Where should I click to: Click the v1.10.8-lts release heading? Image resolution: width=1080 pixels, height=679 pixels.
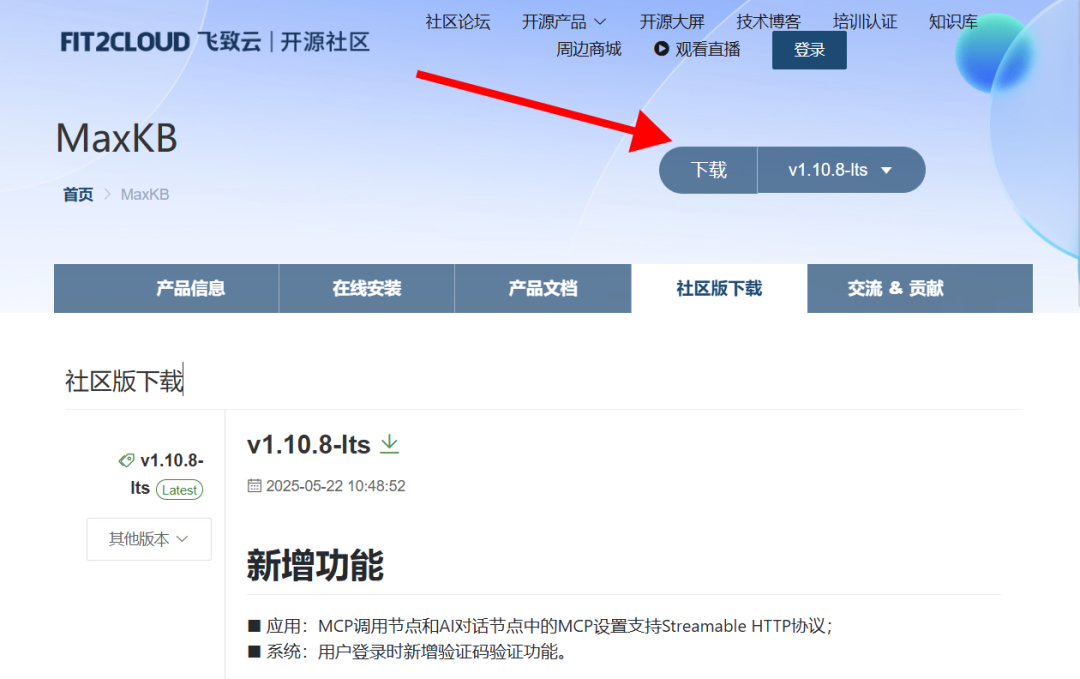click(309, 445)
